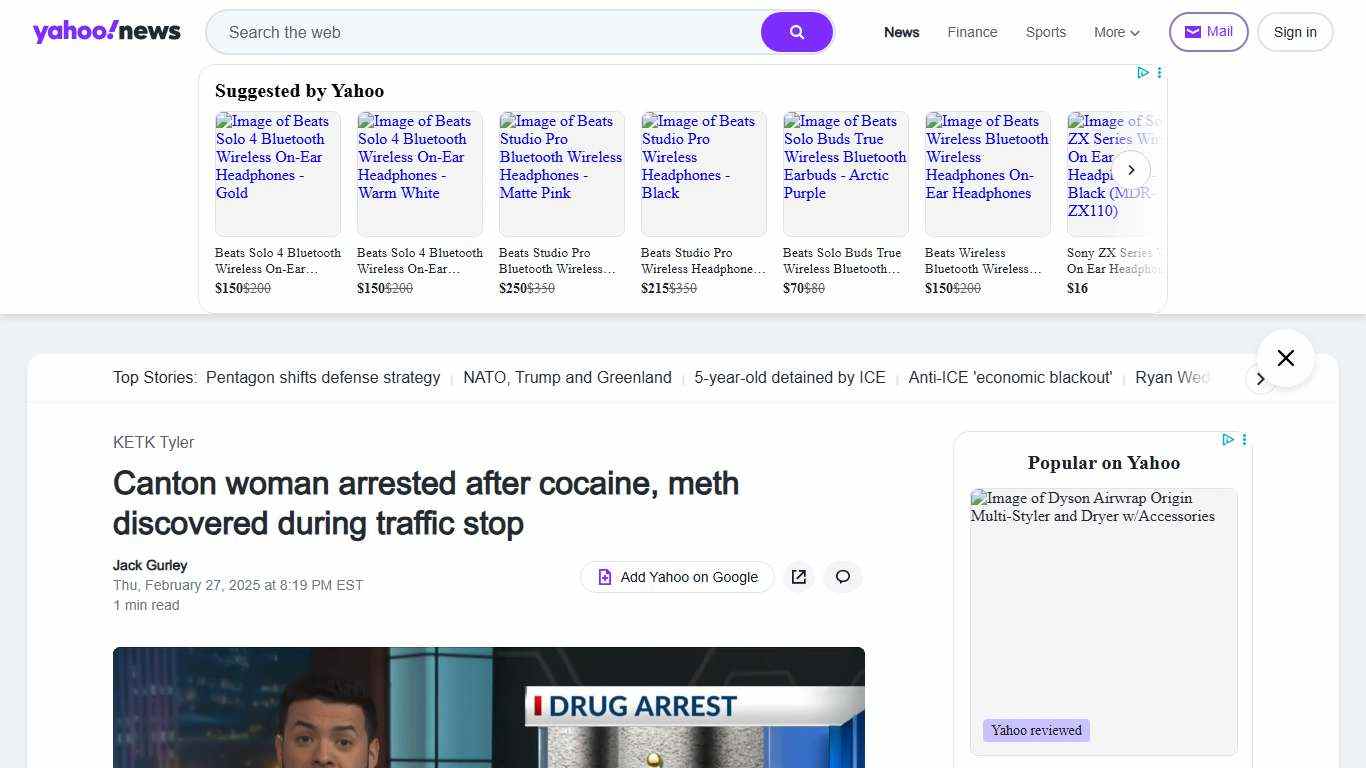Open the ad's three-dot options icon

click(1159, 72)
